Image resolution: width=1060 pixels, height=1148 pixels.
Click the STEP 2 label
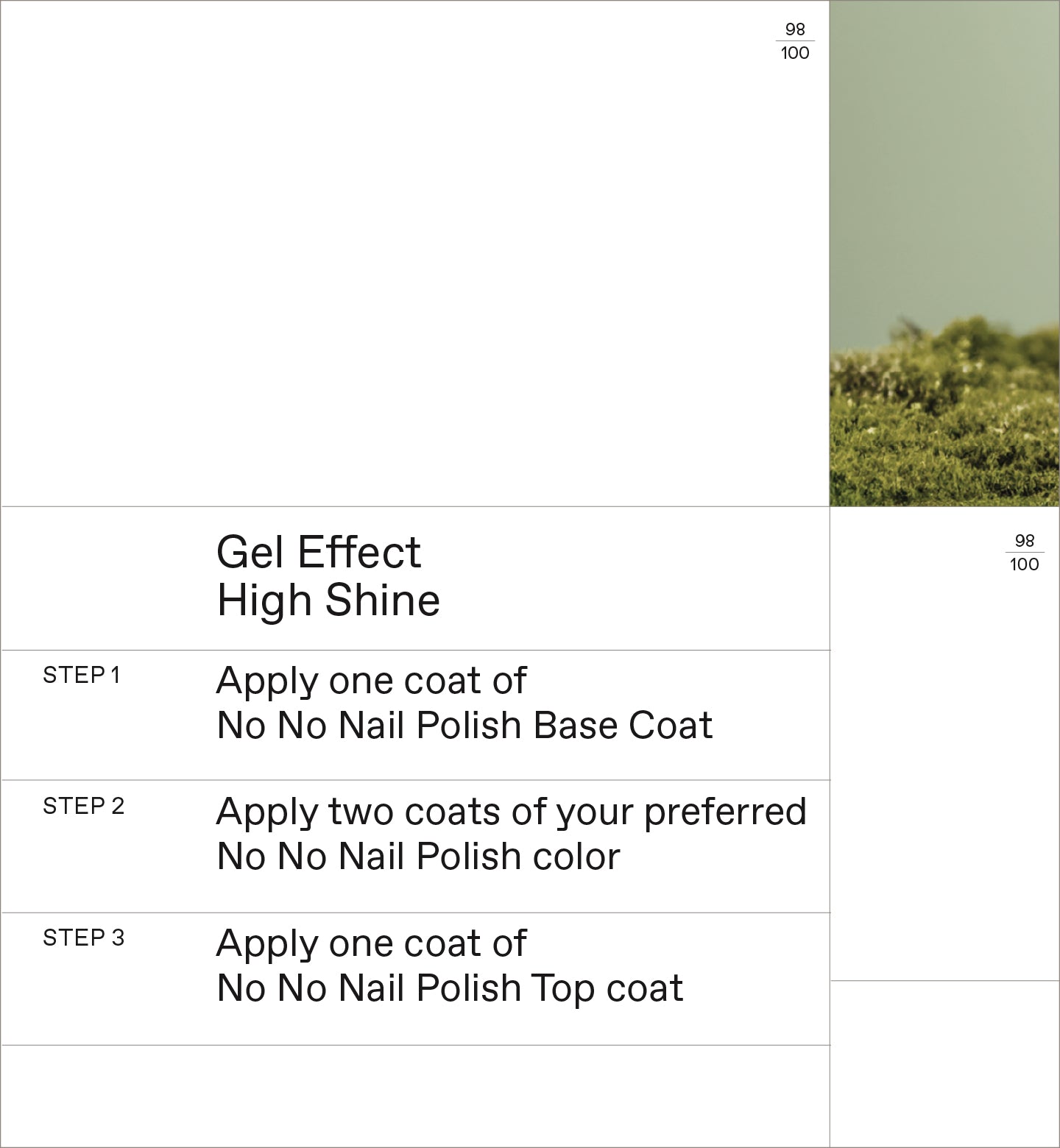tap(84, 807)
